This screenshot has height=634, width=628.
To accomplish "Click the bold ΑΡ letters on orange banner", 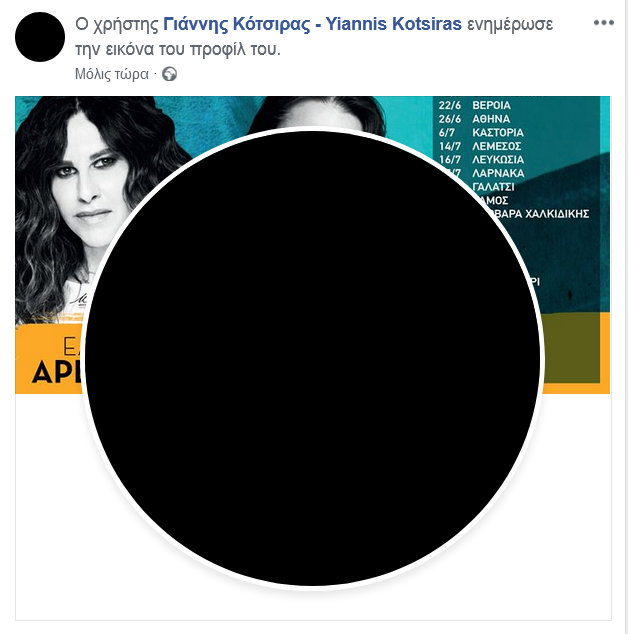I will (x=56, y=372).
